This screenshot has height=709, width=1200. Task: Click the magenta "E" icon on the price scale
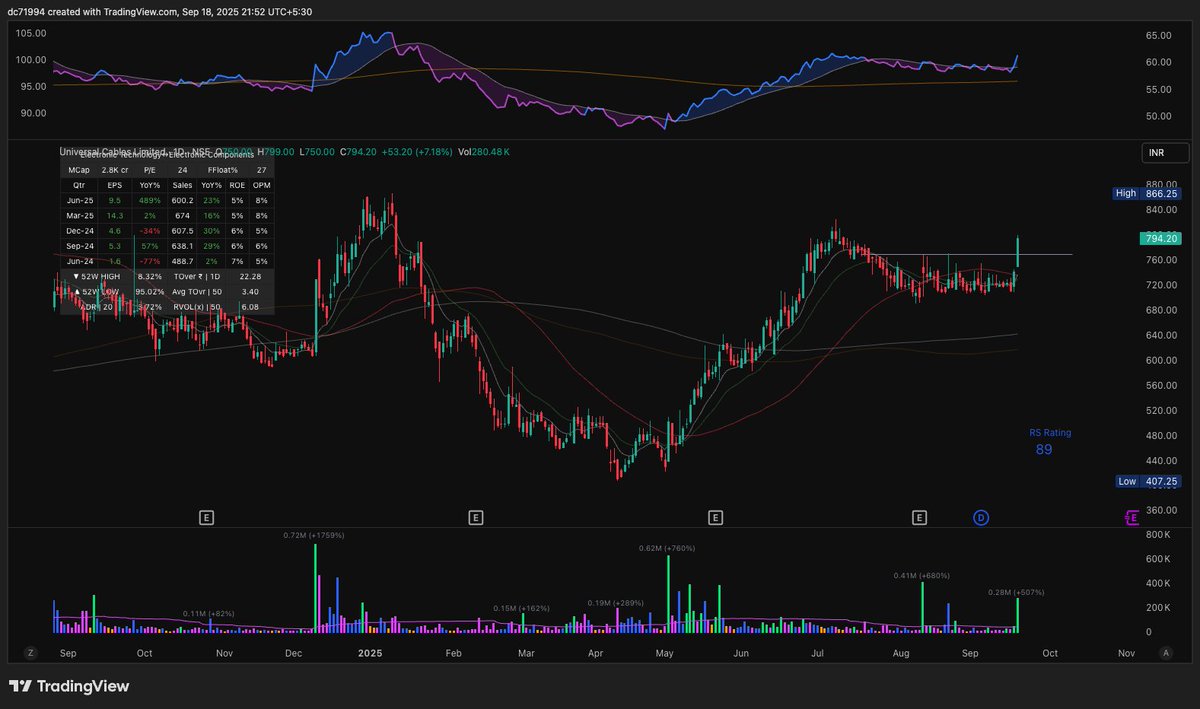coord(1131,517)
